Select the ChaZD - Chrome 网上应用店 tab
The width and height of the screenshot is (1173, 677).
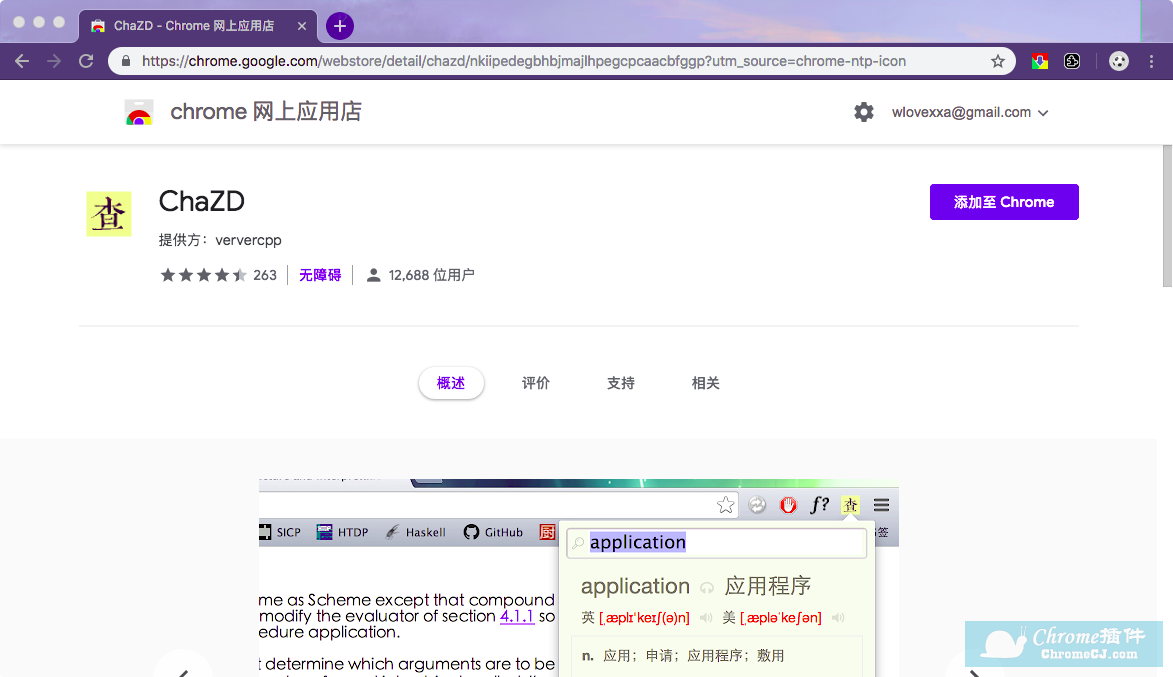(197, 26)
